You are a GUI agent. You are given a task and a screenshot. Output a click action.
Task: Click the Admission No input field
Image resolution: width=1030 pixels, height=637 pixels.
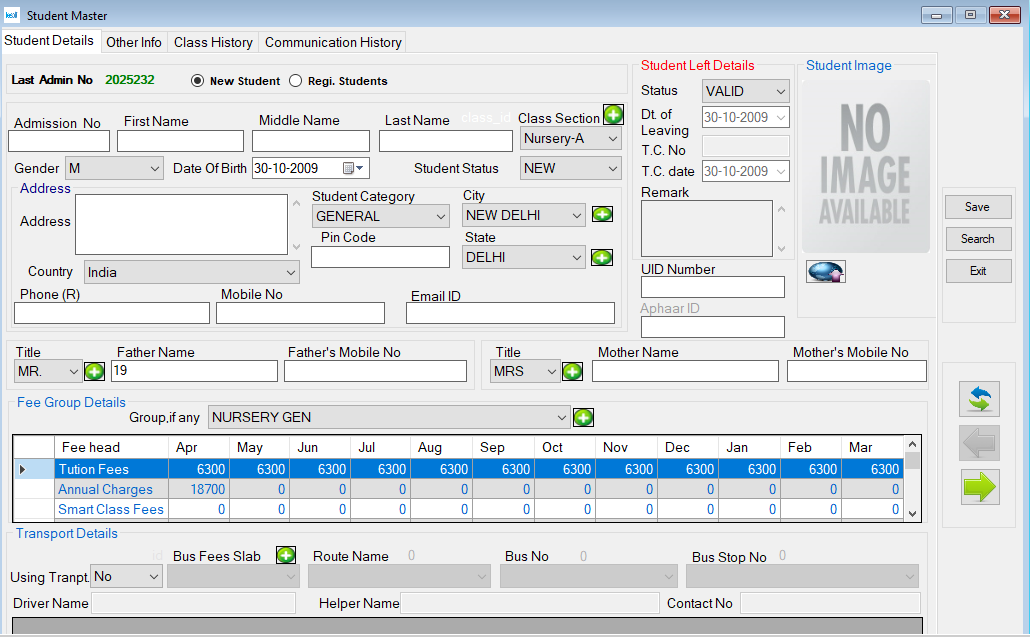(x=59, y=141)
